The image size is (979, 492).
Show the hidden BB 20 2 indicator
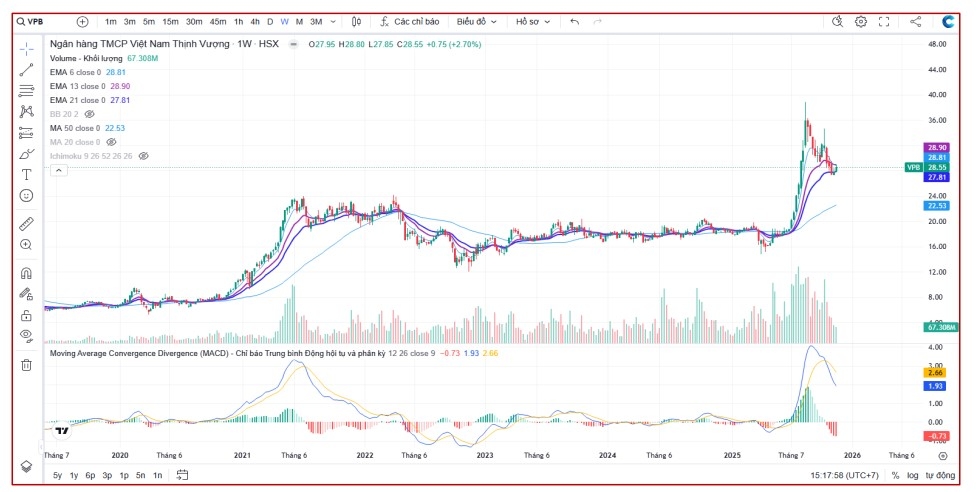[89, 114]
